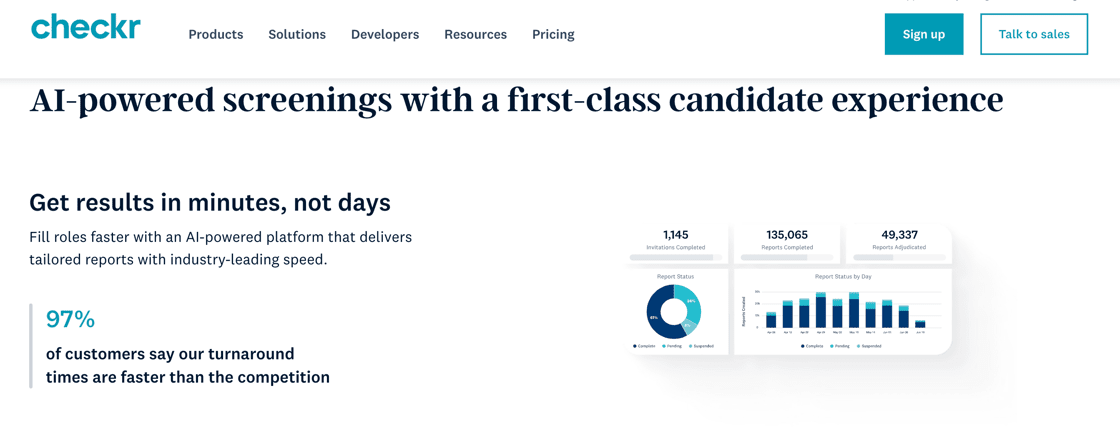Click the Pending legend dot under bar chart
Image resolution: width=1120 pixels, height=428 pixels.
[832, 346]
